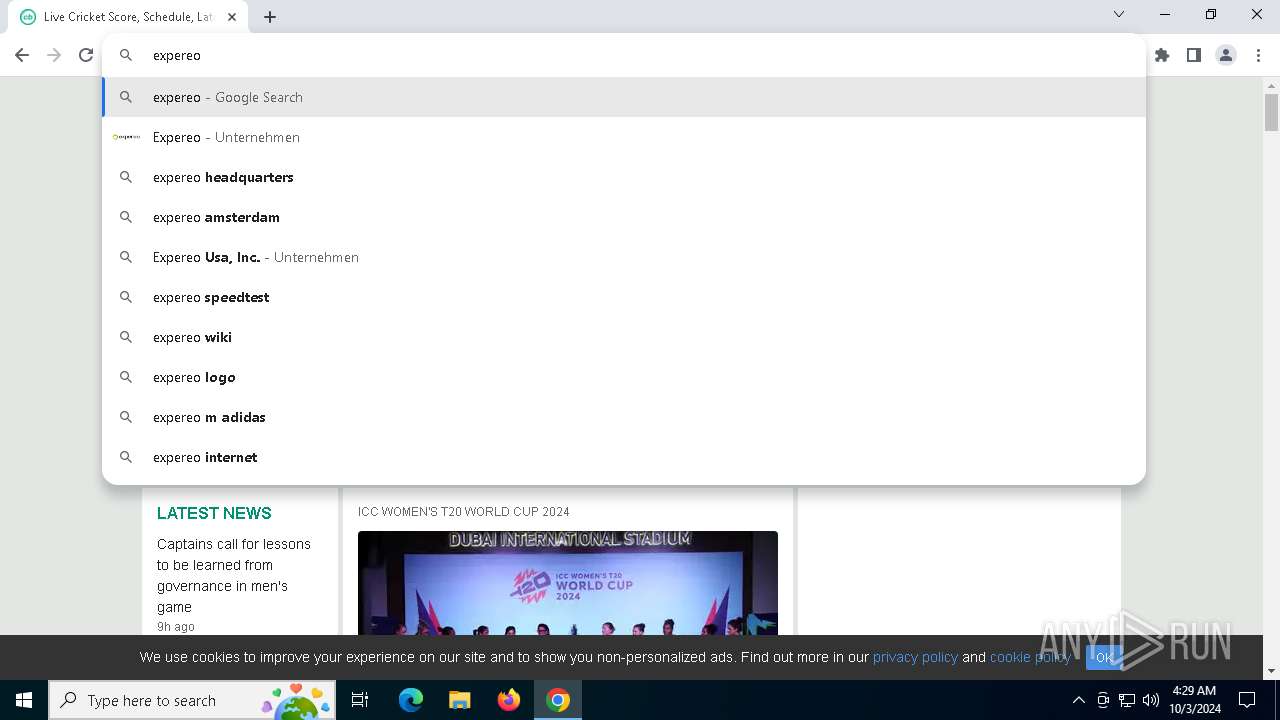Launch Microsoft Edge from taskbar
Screen dimensions: 1280x720
tap(411, 700)
